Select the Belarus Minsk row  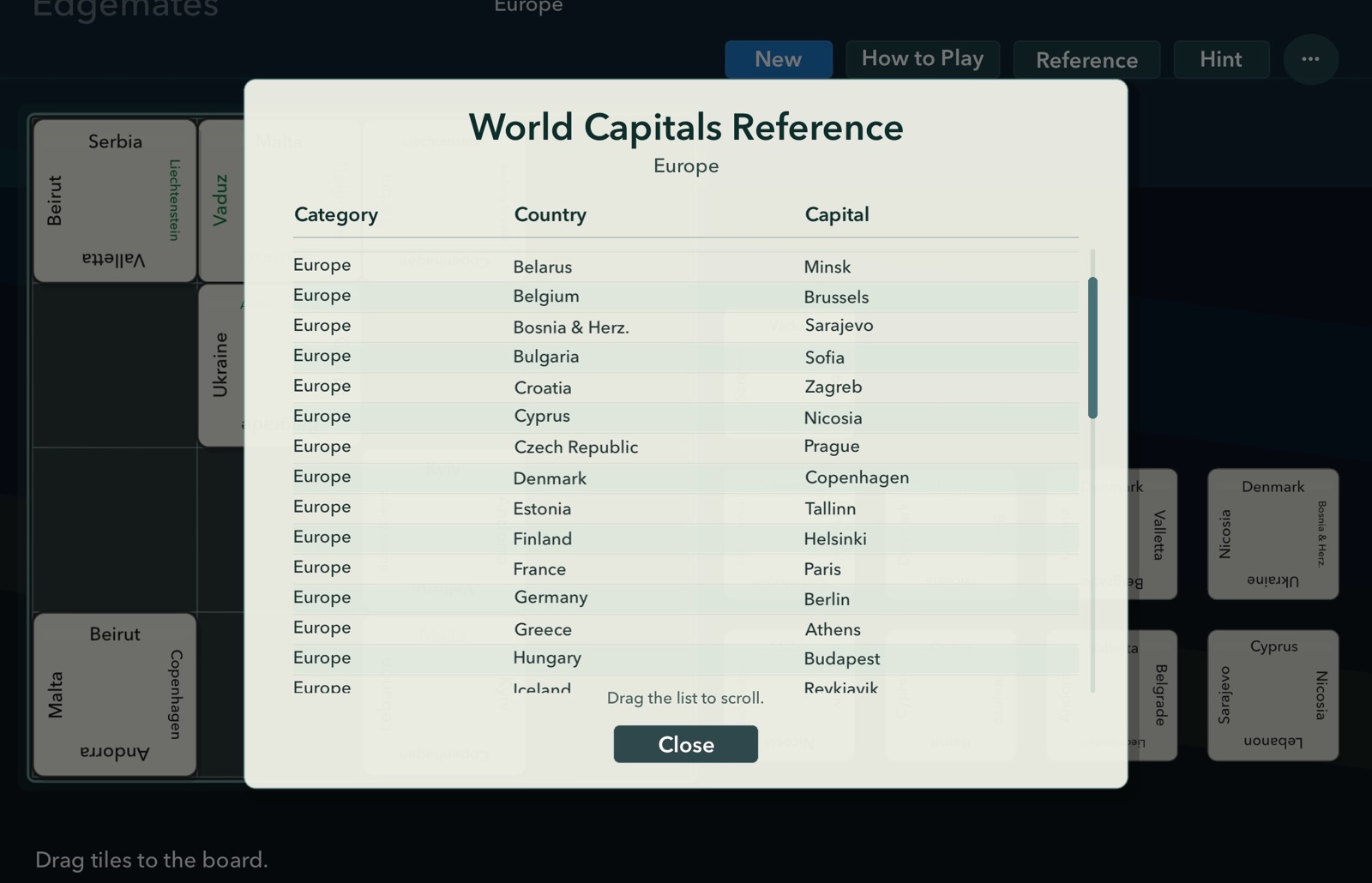(x=685, y=266)
